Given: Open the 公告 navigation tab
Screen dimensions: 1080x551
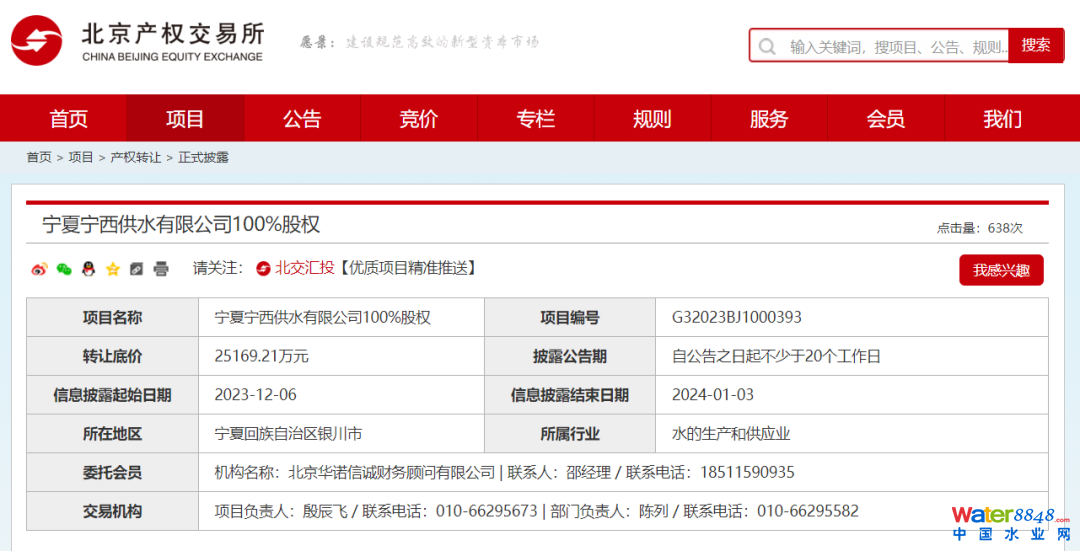Looking at the screenshot, I should 302,119.
